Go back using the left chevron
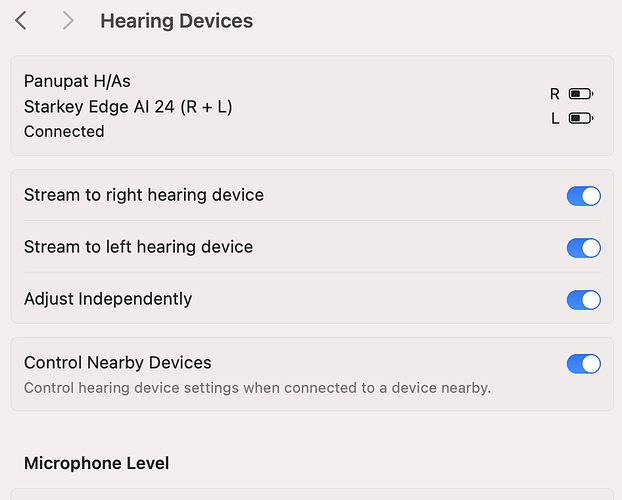 [21, 20]
